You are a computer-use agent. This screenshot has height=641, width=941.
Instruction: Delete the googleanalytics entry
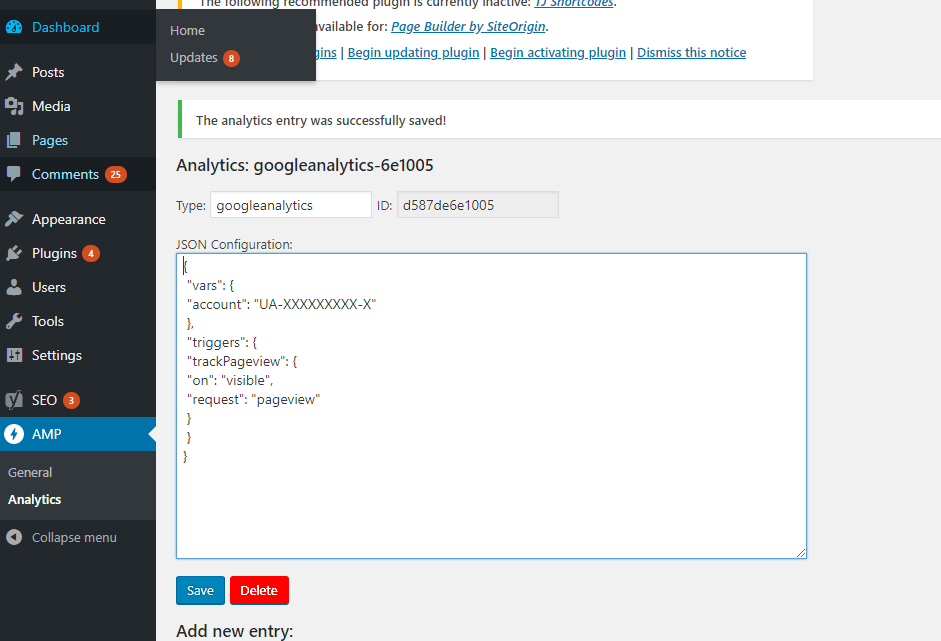[x=259, y=591]
